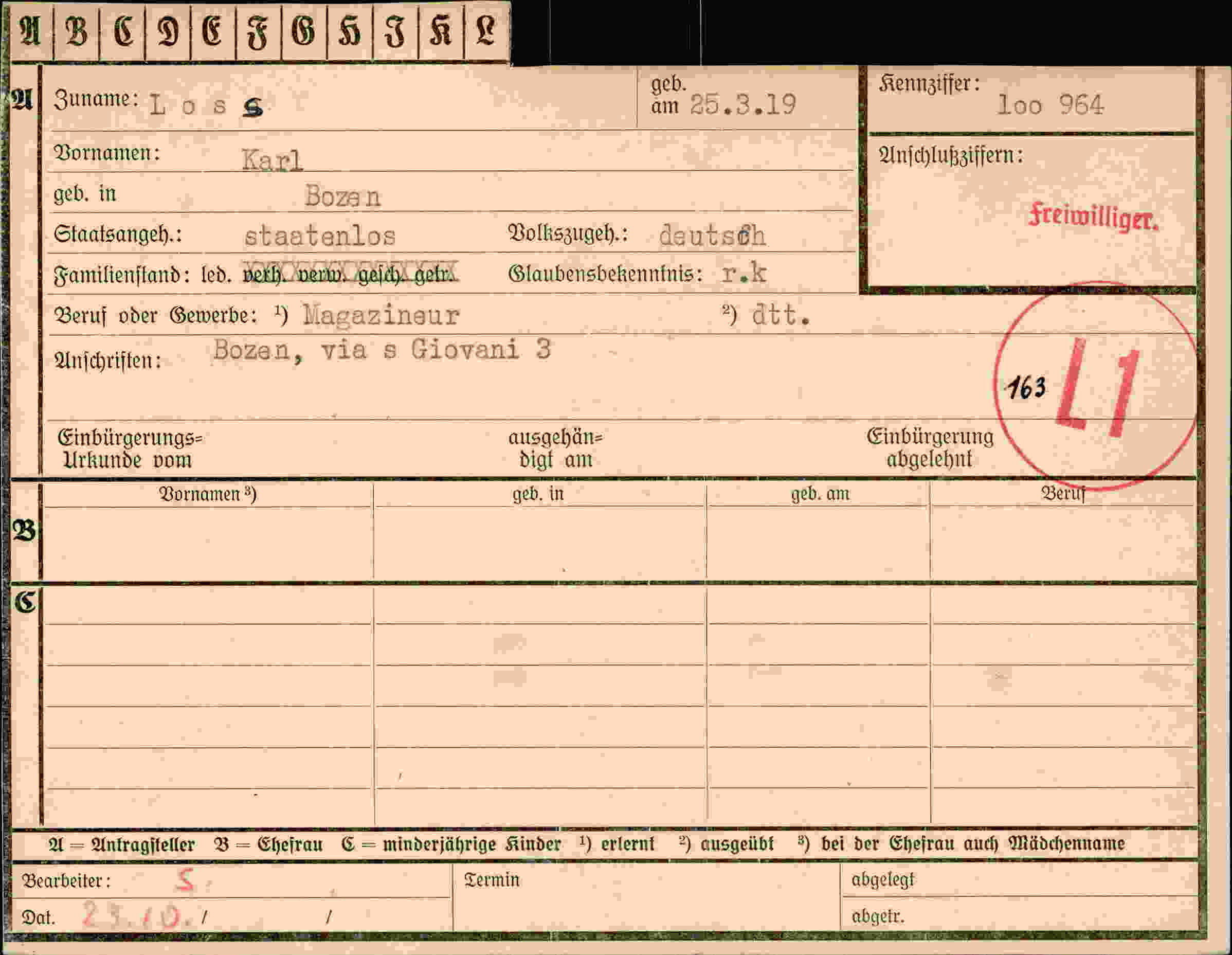Click the index tab letter G
Viewport: 1232px width, 955px height.
(303, 30)
